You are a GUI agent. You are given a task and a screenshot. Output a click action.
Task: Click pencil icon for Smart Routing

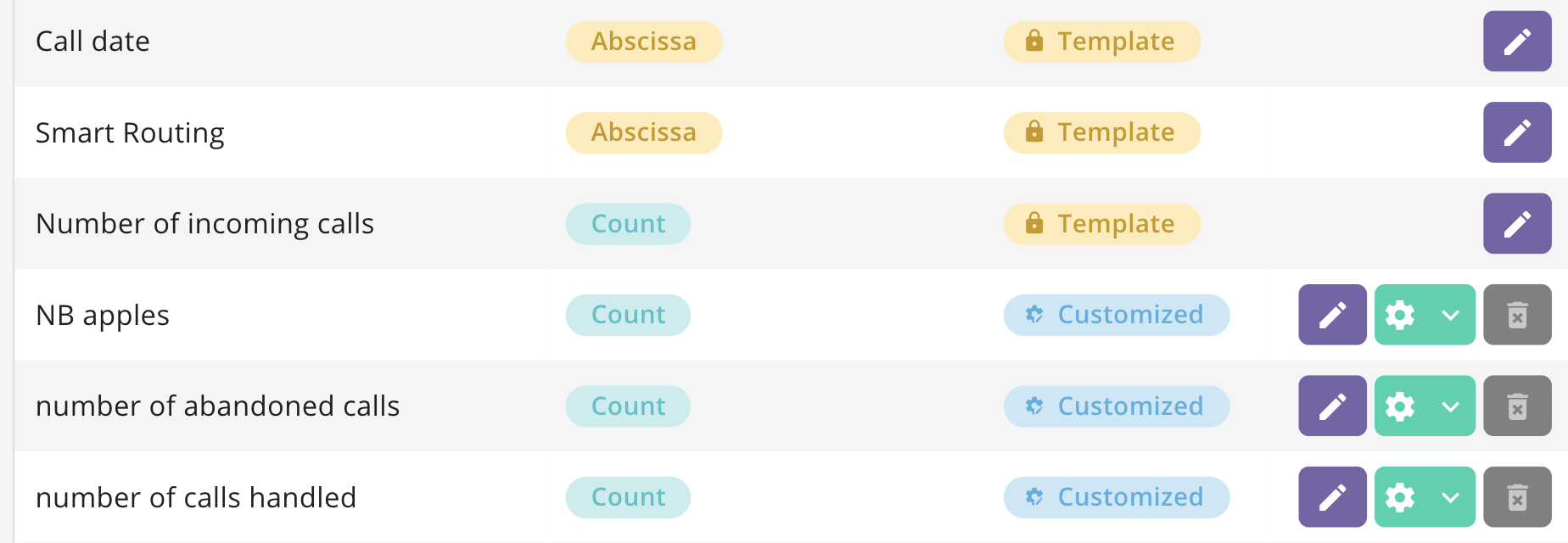pos(1517,132)
